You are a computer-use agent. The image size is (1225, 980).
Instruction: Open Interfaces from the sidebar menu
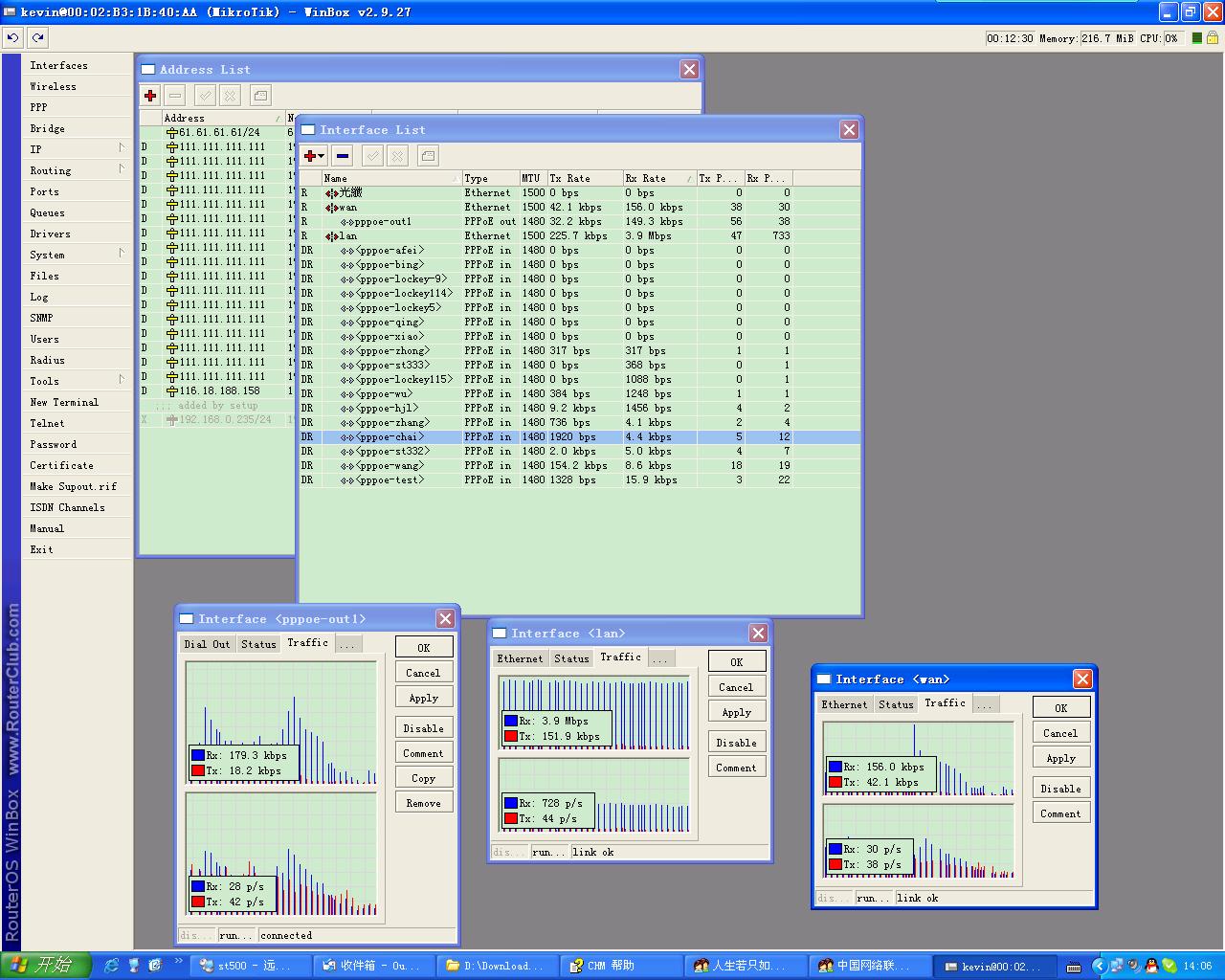tap(58, 65)
